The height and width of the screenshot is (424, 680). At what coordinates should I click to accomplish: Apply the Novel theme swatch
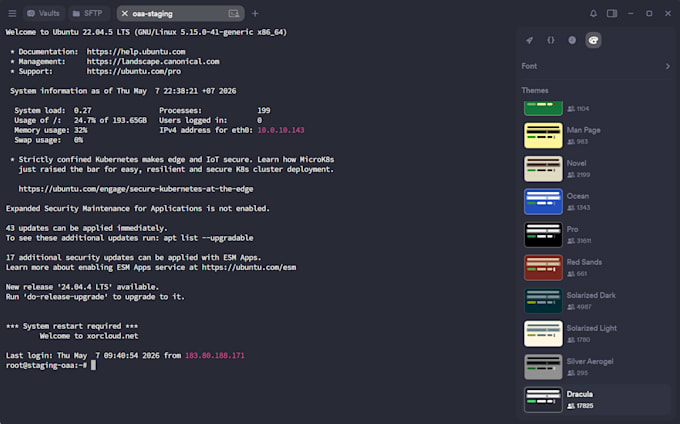pos(543,169)
